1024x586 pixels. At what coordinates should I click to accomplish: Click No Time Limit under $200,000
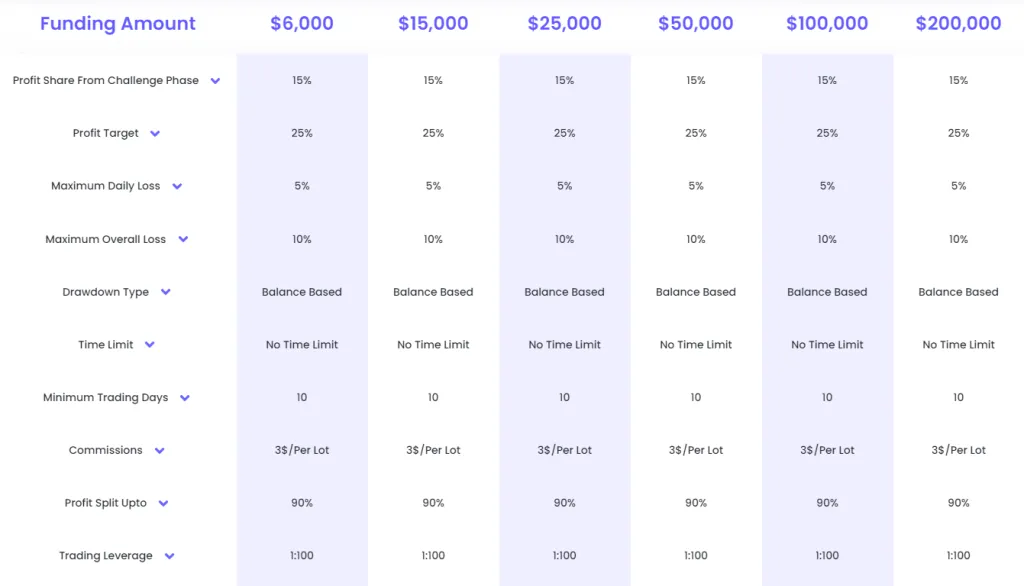coord(958,344)
